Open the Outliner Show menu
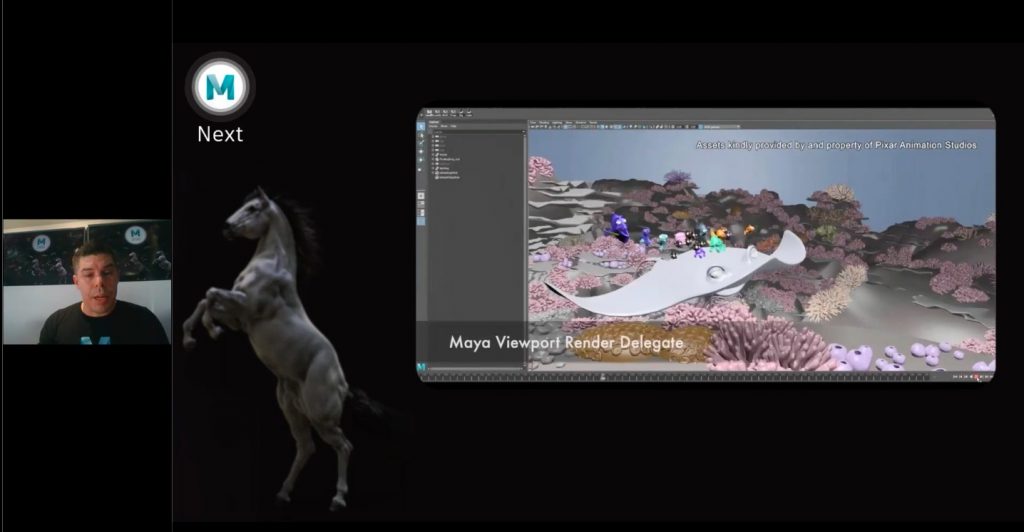 click(x=444, y=126)
